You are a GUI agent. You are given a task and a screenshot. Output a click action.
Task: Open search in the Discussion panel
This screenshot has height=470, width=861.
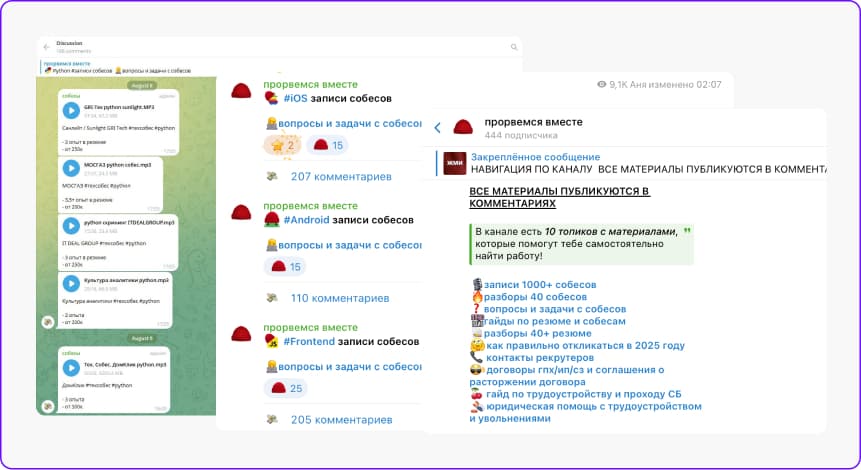[x=514, y=47]
